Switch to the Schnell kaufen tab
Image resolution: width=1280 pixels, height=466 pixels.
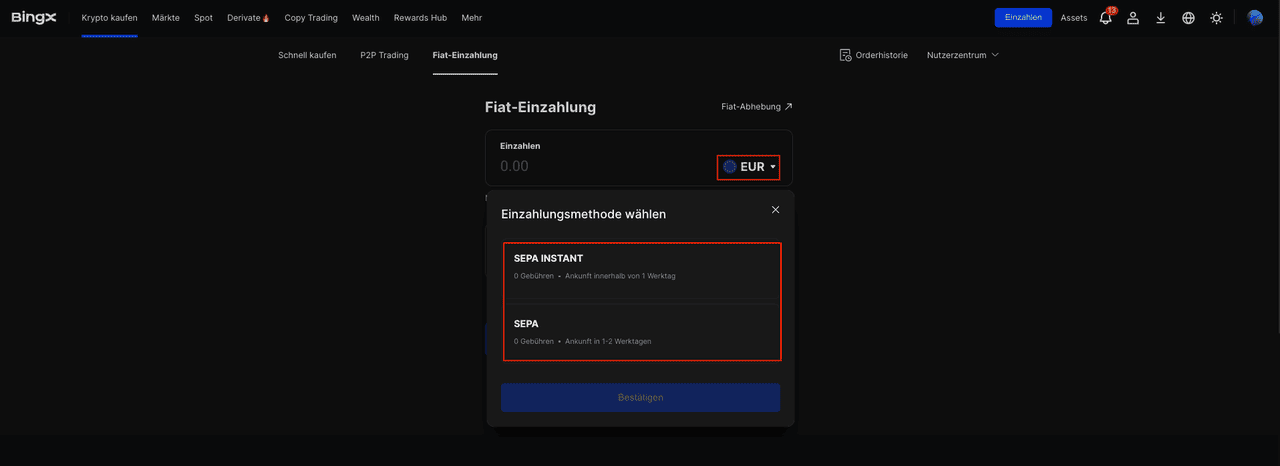coord(307,55)
